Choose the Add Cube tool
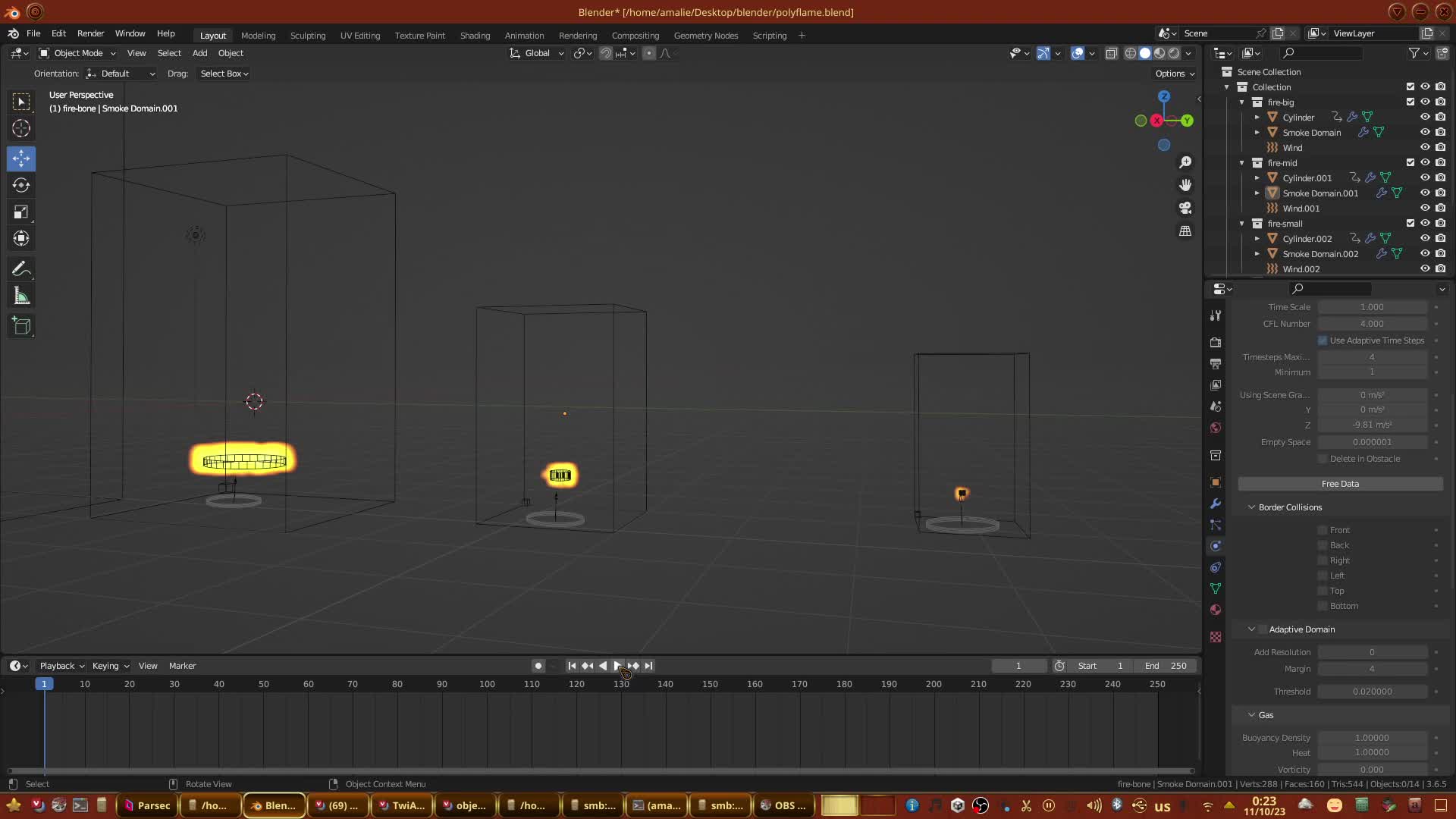 pos(21,326)
